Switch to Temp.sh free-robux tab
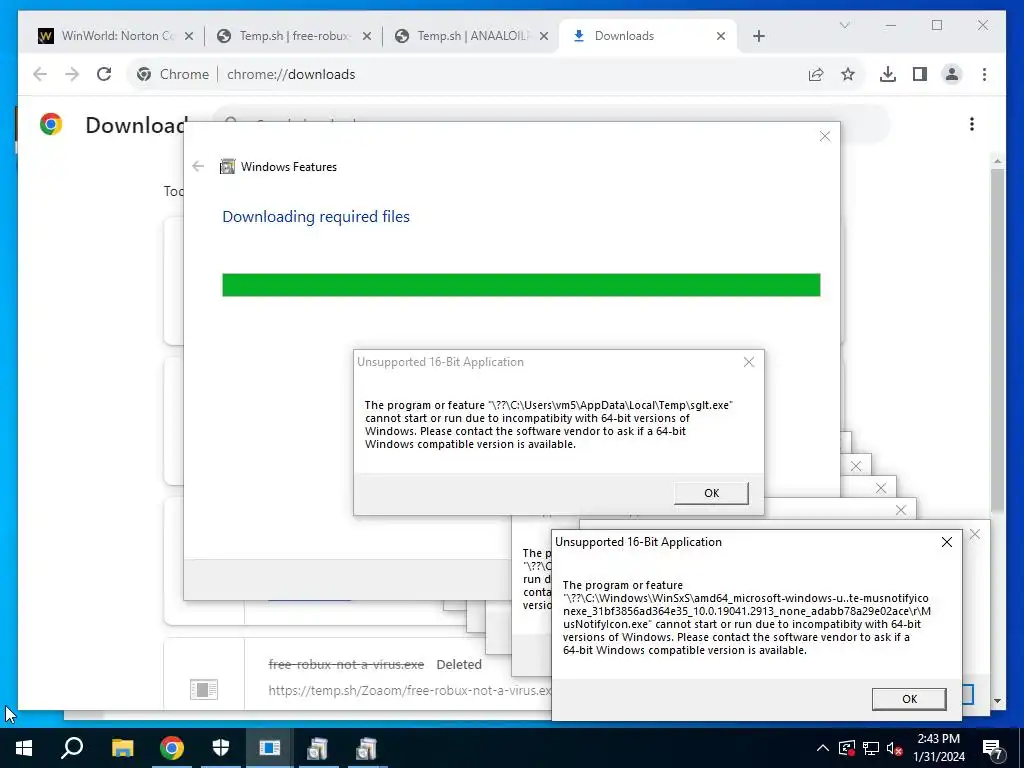 click(x=294, y=36)
